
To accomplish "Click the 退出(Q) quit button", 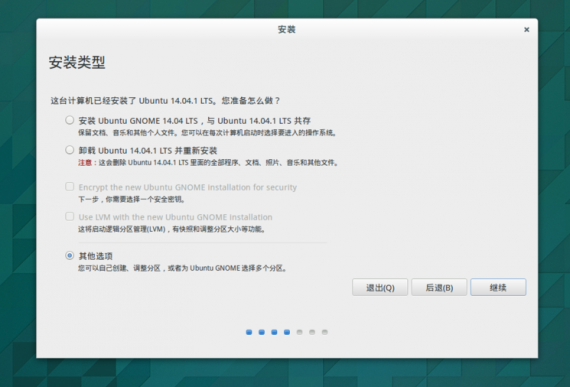I will coord(380,287).
